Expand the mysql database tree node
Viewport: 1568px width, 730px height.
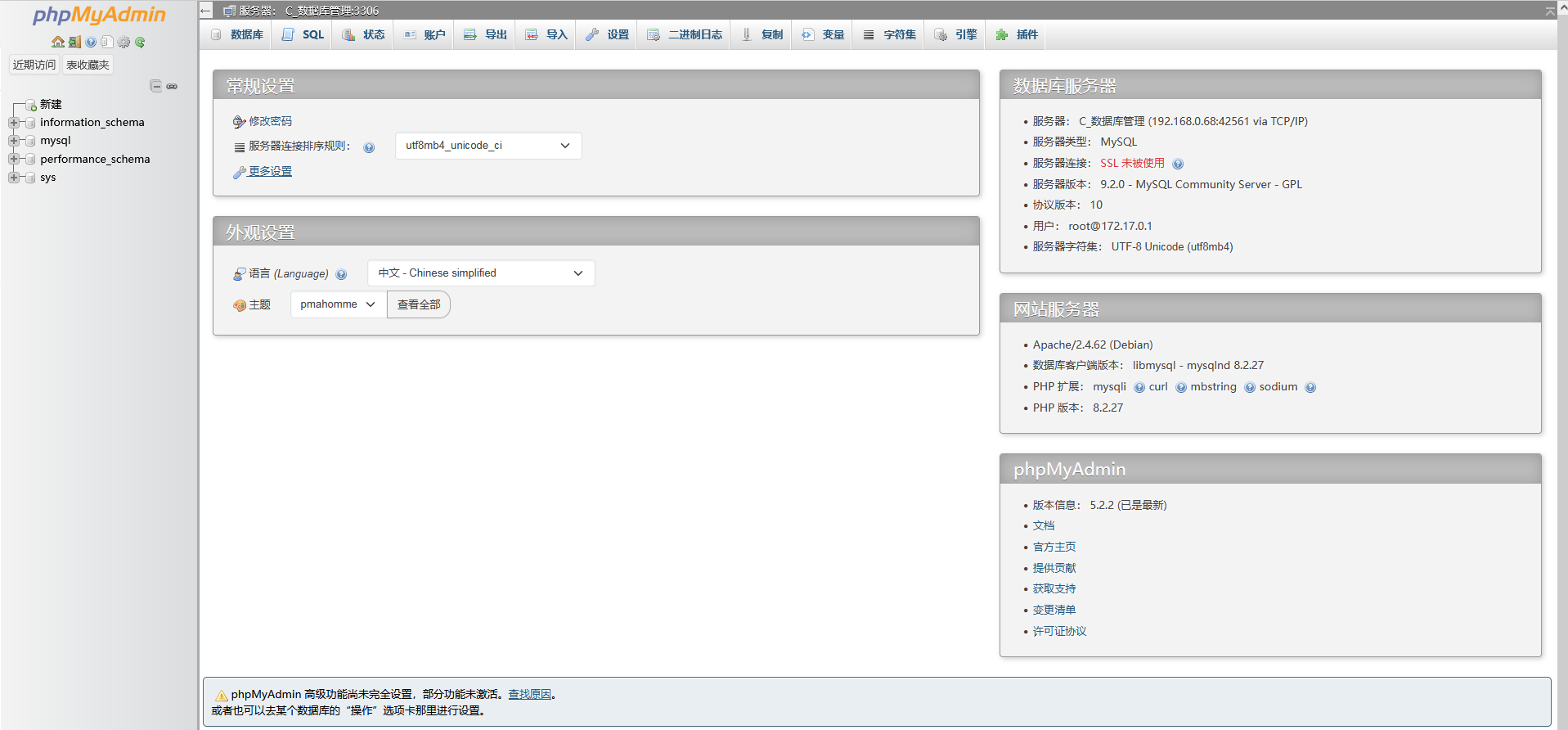[13, 141]
